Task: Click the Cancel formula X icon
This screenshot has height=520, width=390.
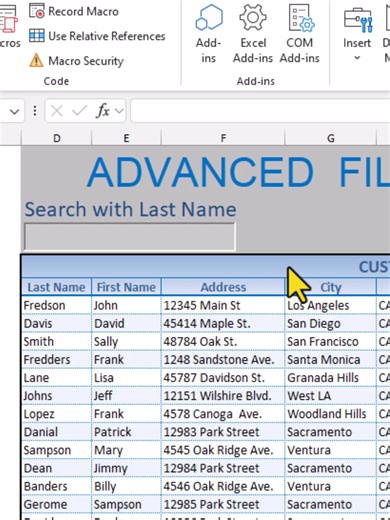Action: tap(57, 111)
